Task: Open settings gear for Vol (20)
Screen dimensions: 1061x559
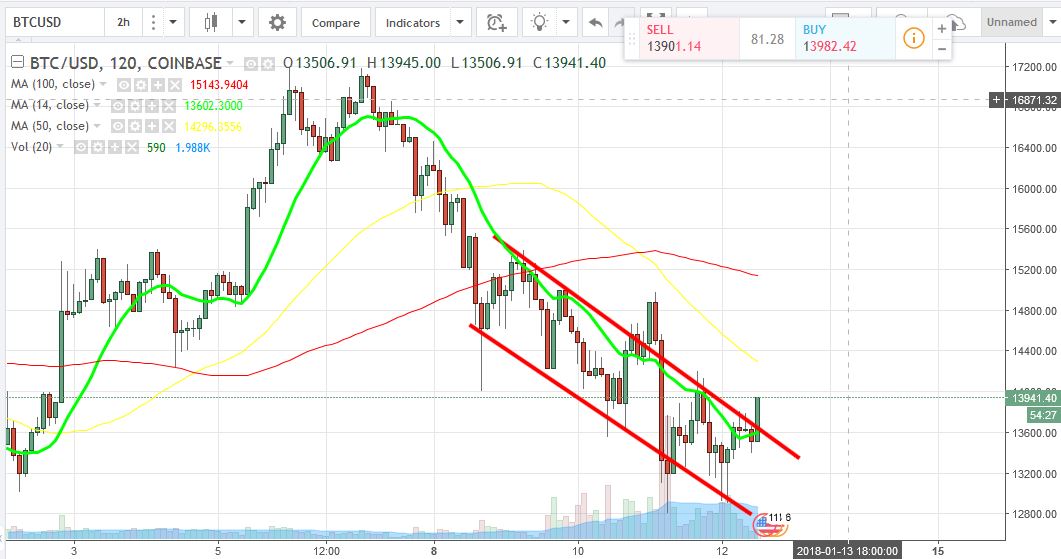Action: [98, 148]
